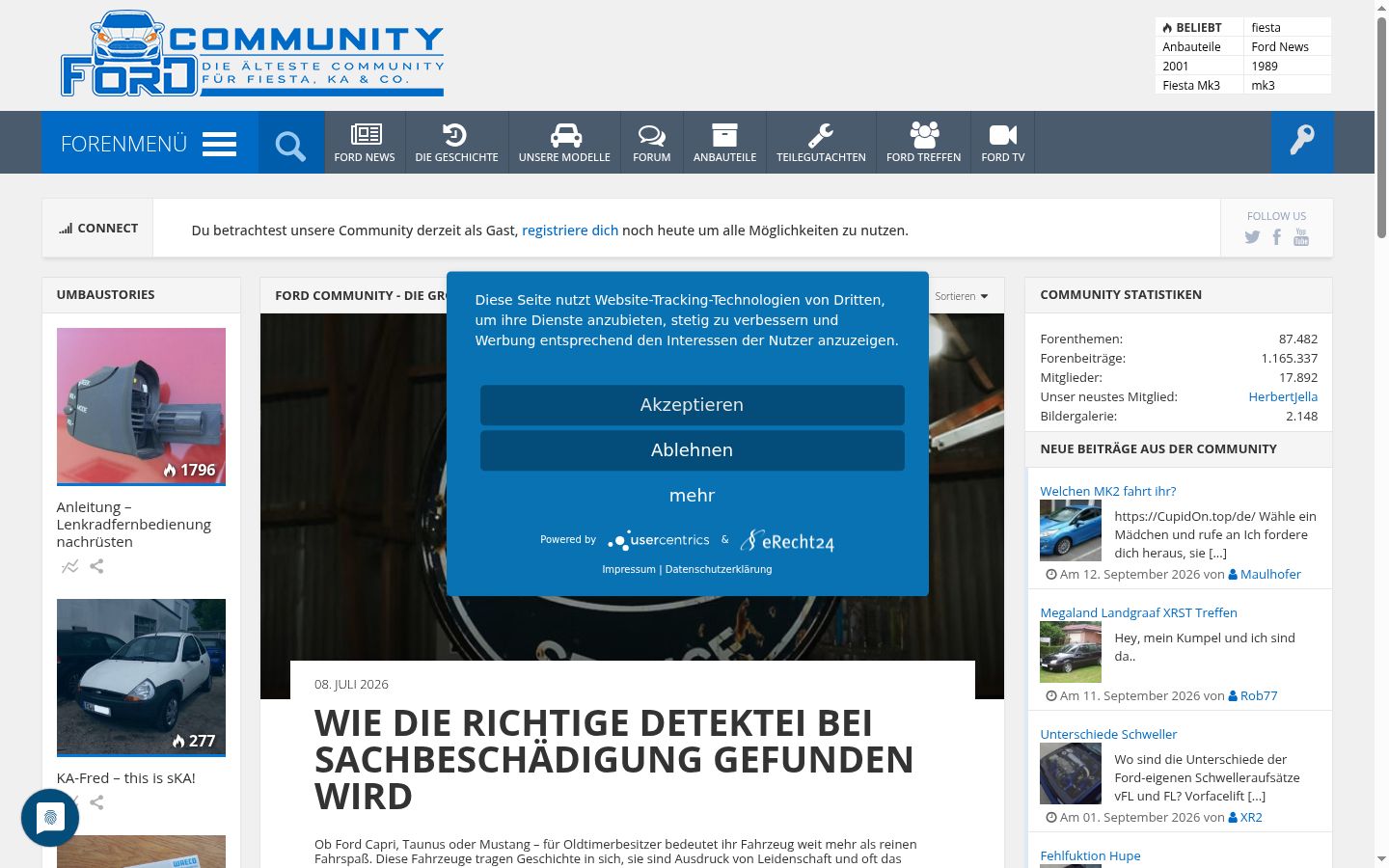Click the Ford Community logo

pyautogui.click(x=252, y=54)
